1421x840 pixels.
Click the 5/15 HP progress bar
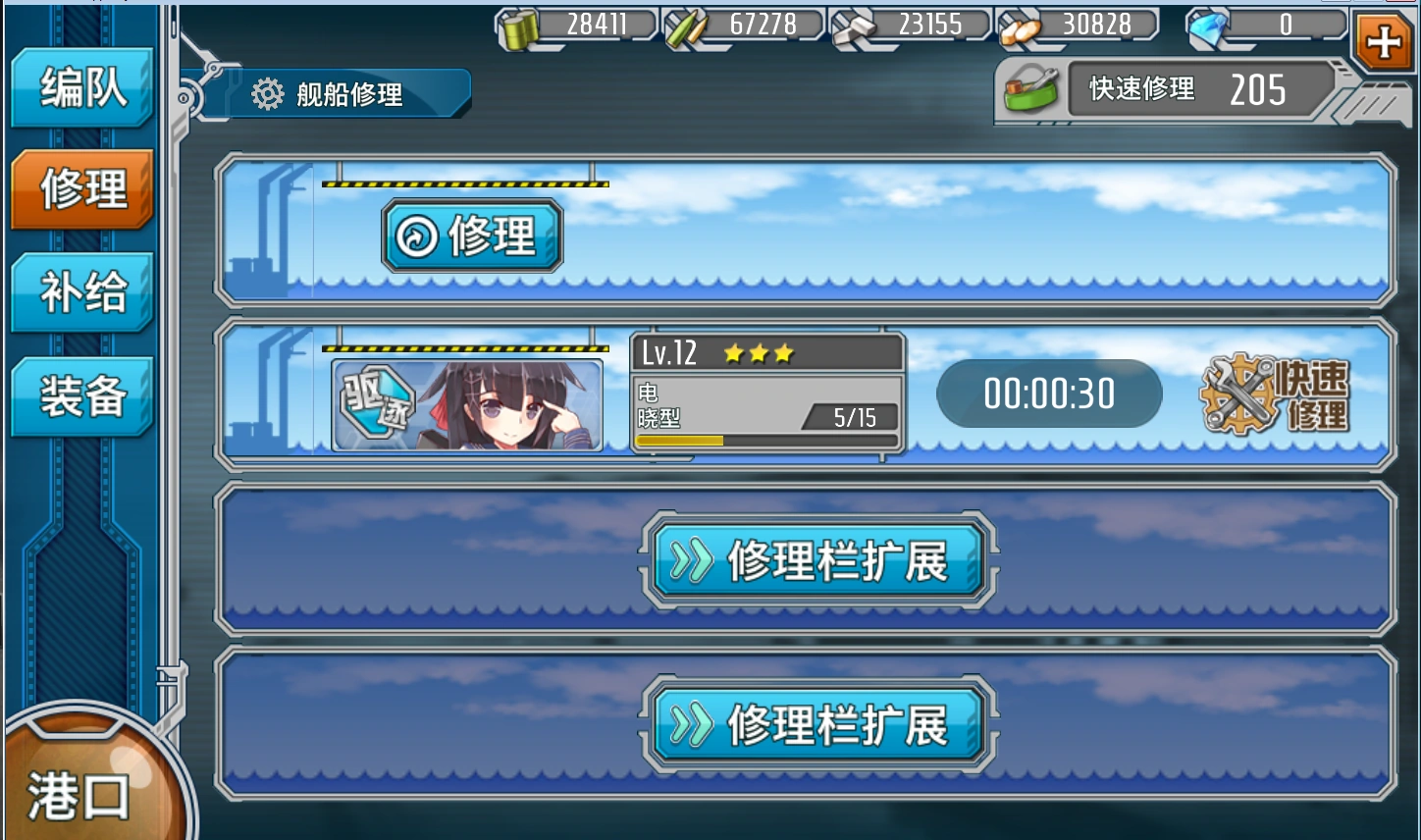pos(765,442)
